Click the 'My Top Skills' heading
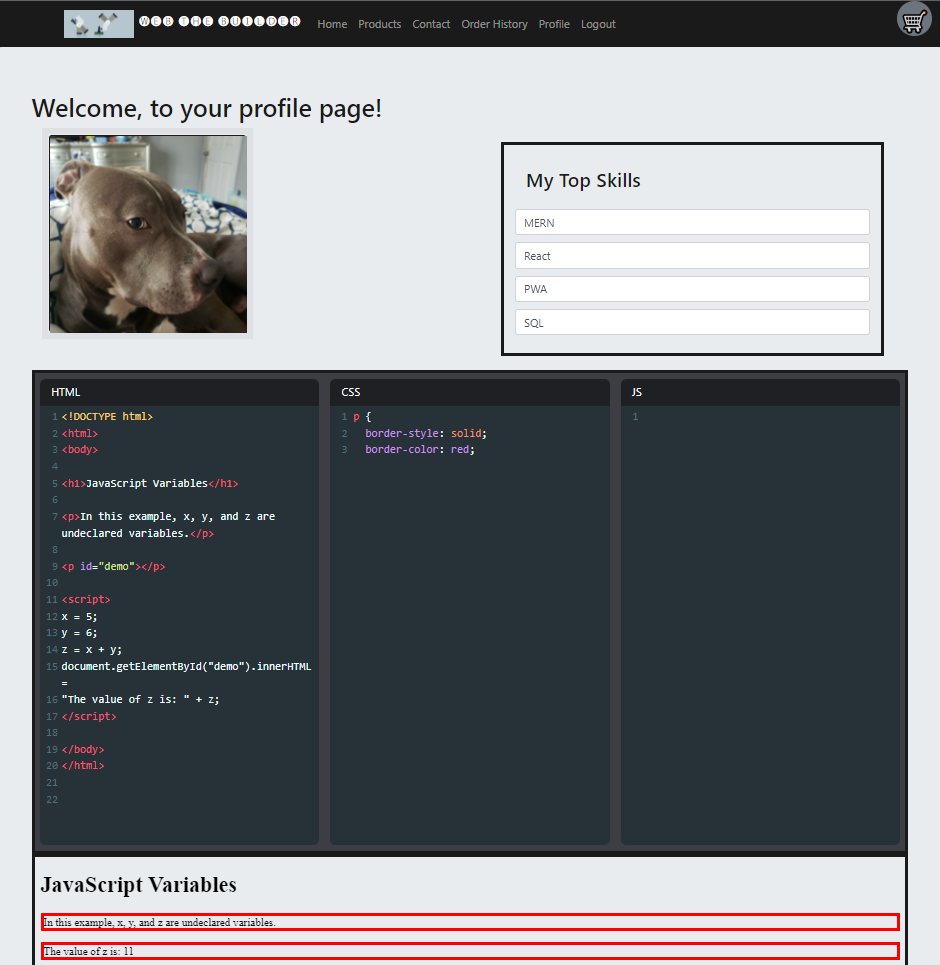 (x=583, y=180)
